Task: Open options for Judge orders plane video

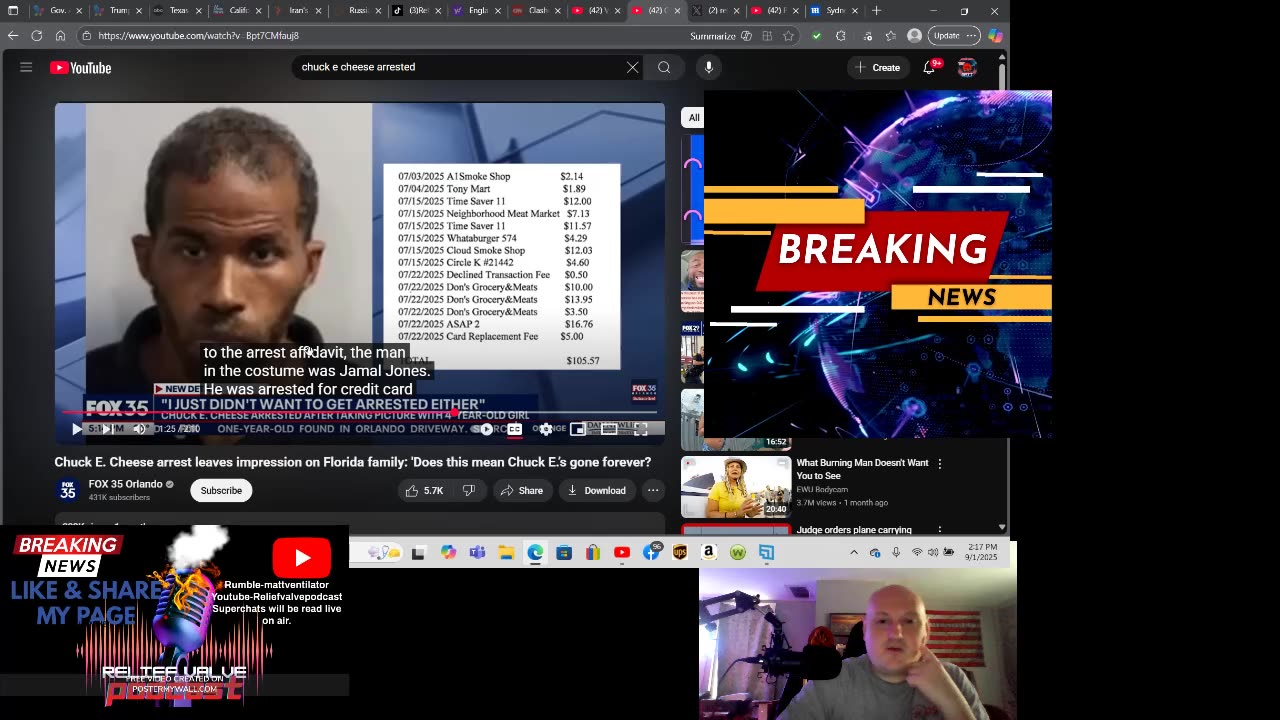Action: pos(939,529)
